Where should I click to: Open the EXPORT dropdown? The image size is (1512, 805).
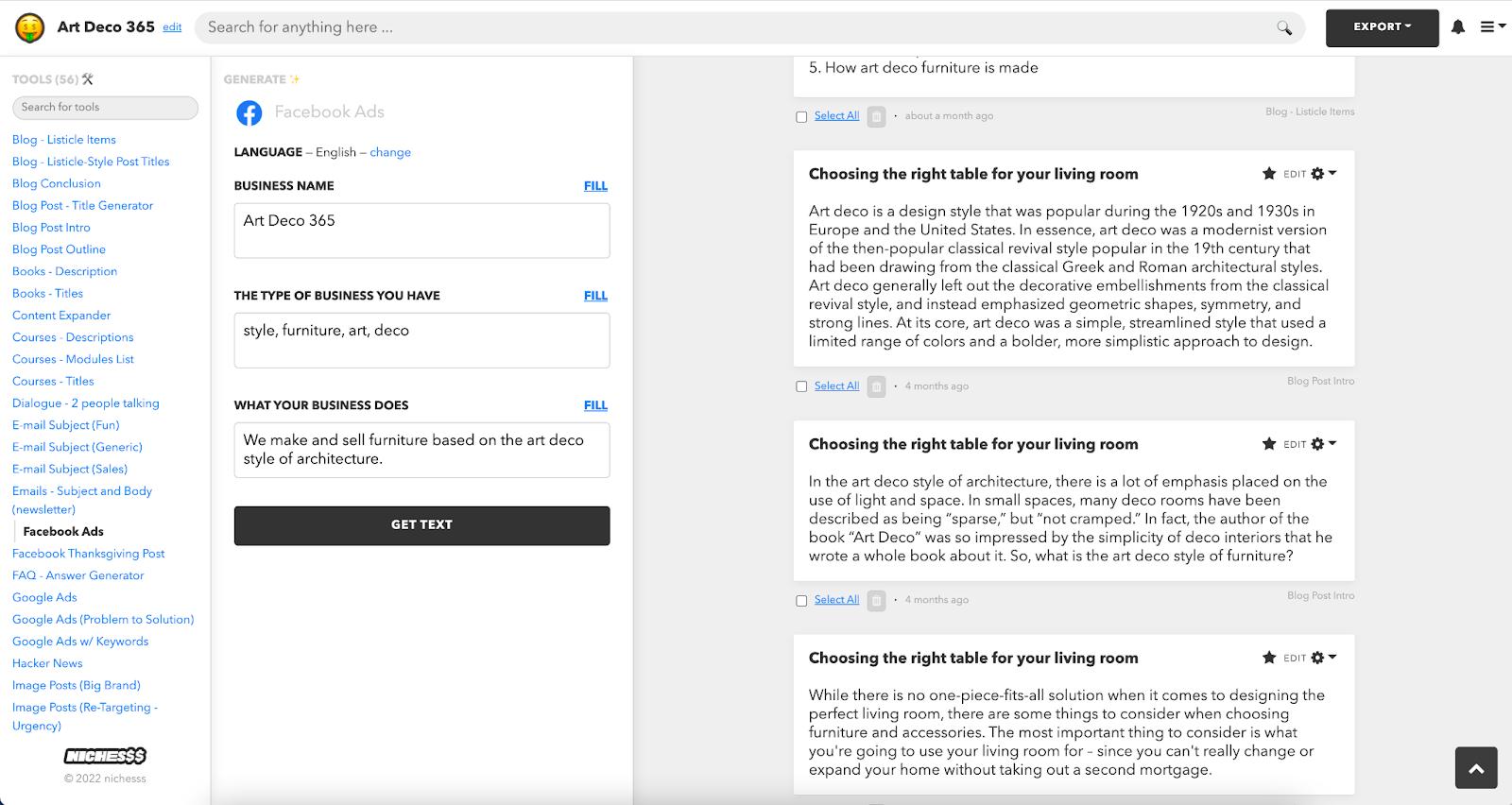pyautogui.click(x=1382, y=27)
